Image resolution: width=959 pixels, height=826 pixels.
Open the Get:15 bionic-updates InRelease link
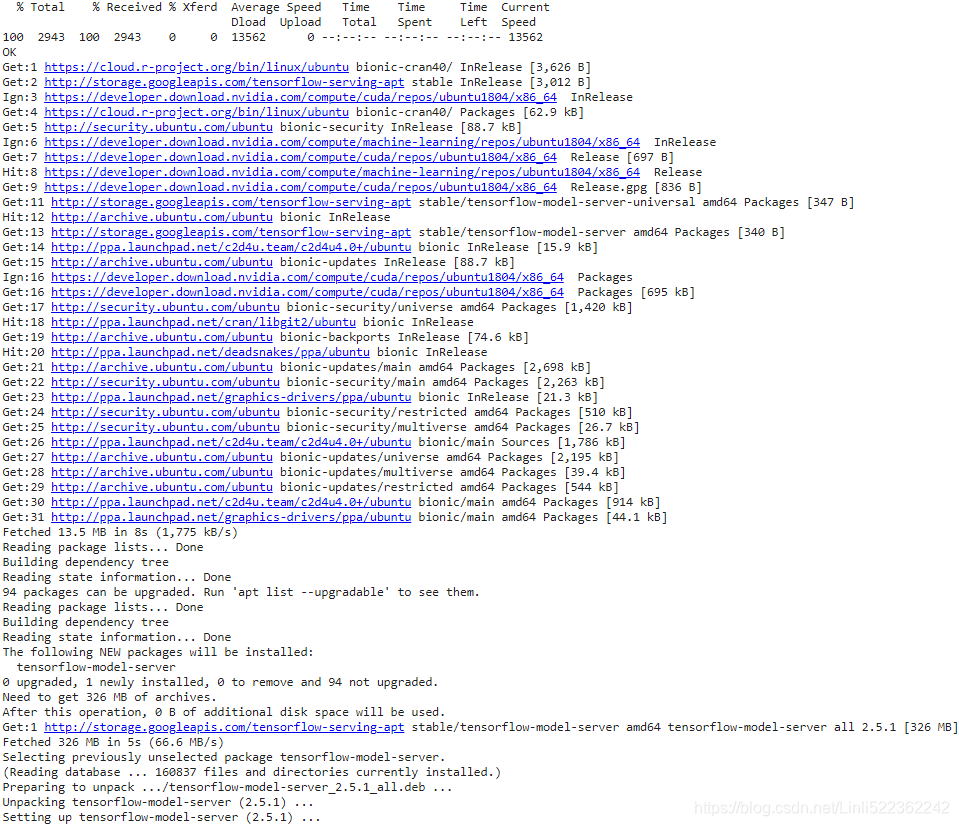[161, 262]
